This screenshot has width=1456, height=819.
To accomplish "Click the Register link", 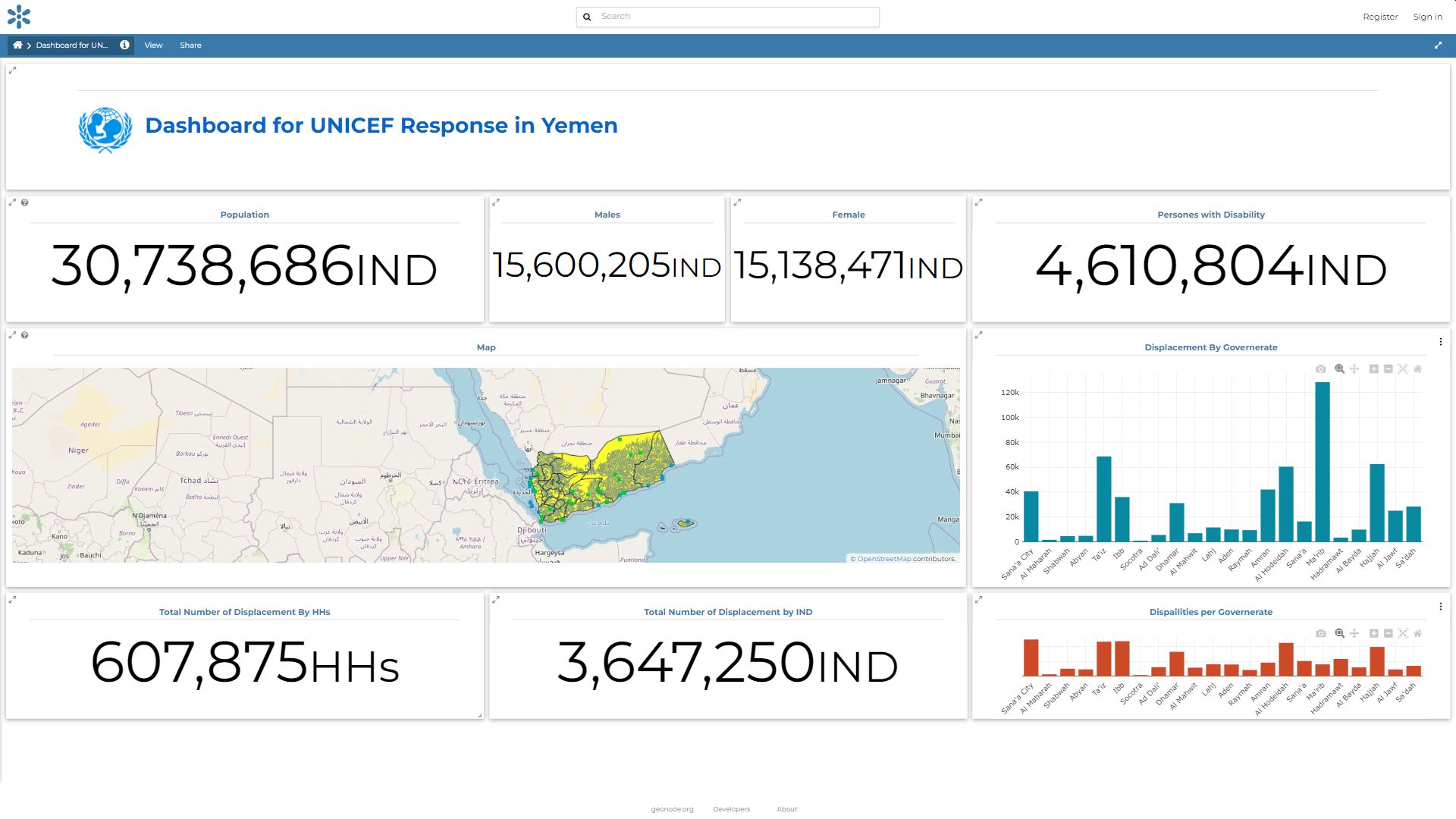I will pos(1380,17).
